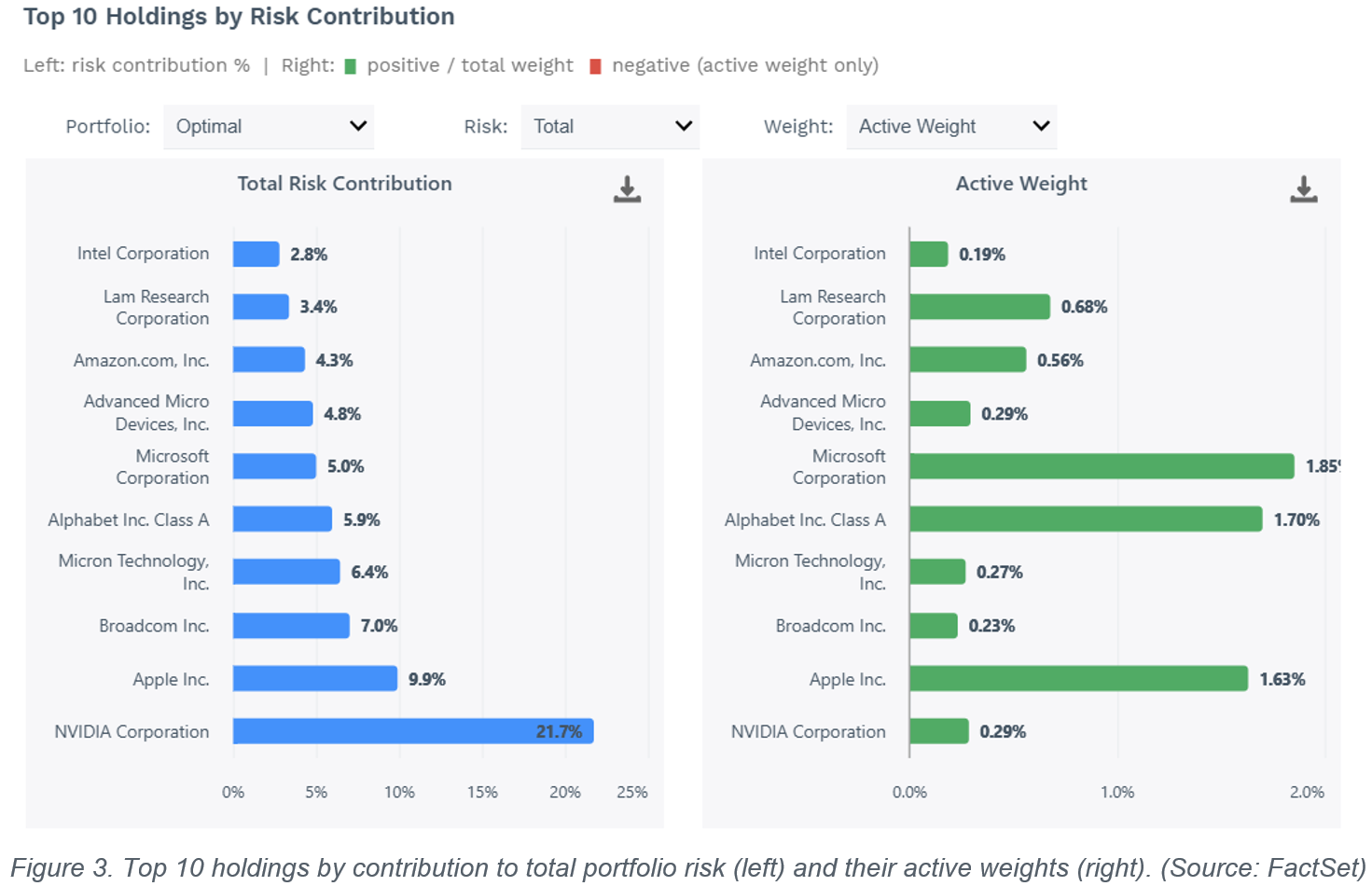1372x886 pixels.
Task: Click the Total Risk Contribution chart title
Action: tap(344, 184)
